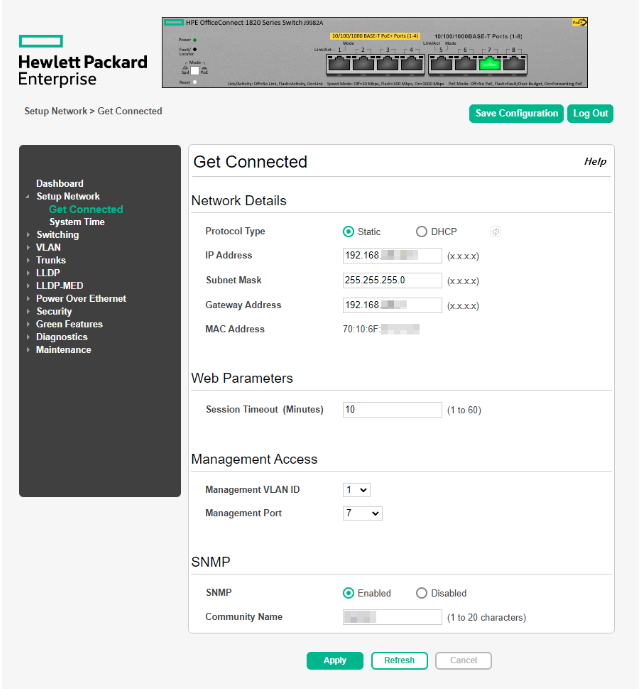The image size is (641, 689).
Task: Select the Static protocol type
Action: pyautogui.click(x=348, y=232)
